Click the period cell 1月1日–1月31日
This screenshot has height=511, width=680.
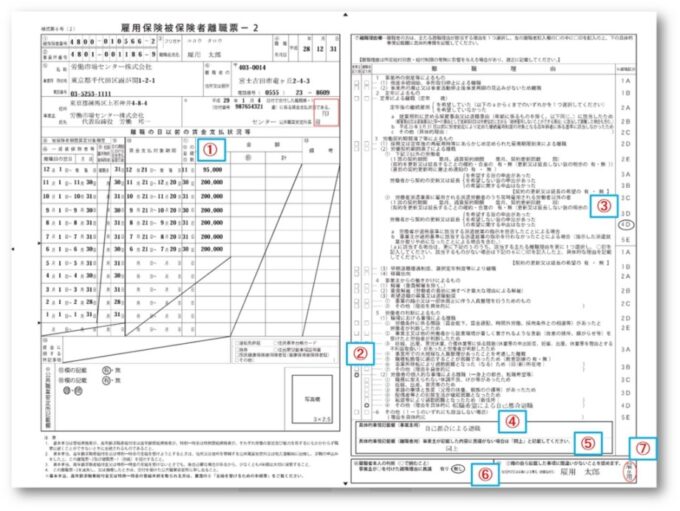[x=69, y=315]
